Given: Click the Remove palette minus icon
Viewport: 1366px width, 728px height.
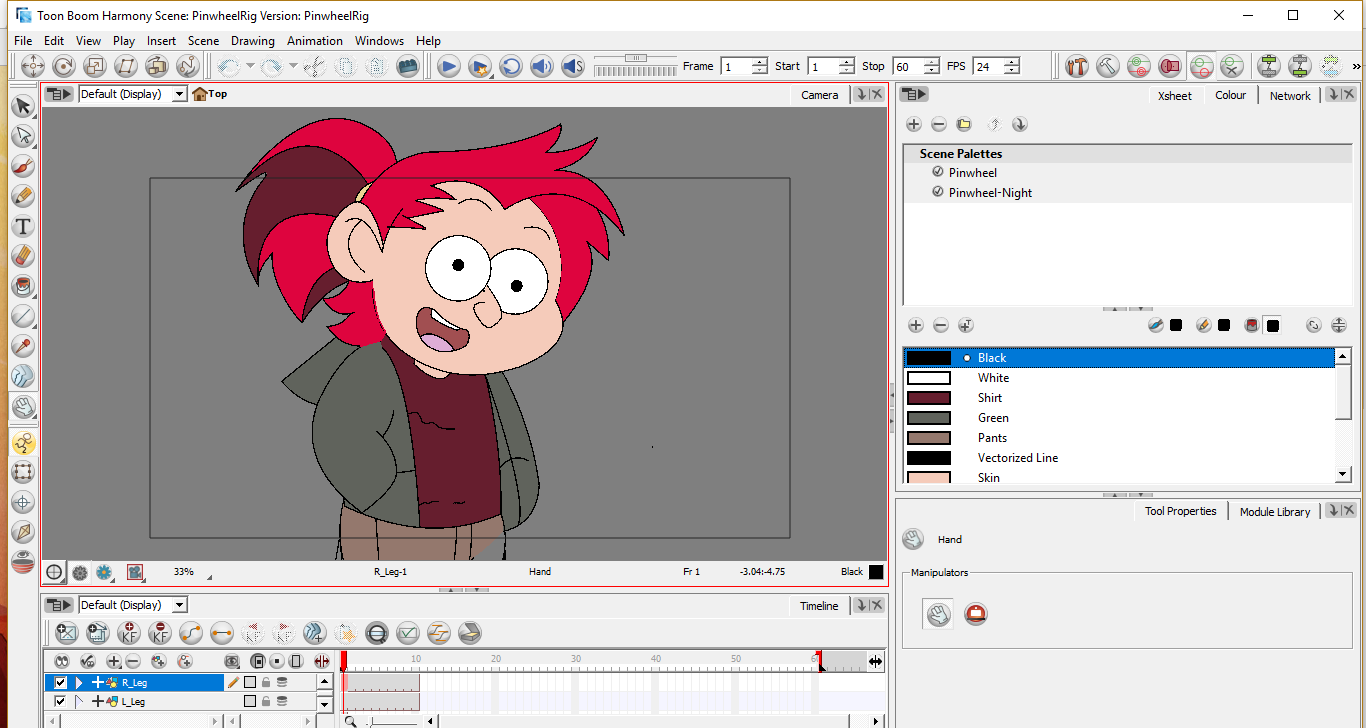Looking at the screenshot, I should tap(939, 124).
